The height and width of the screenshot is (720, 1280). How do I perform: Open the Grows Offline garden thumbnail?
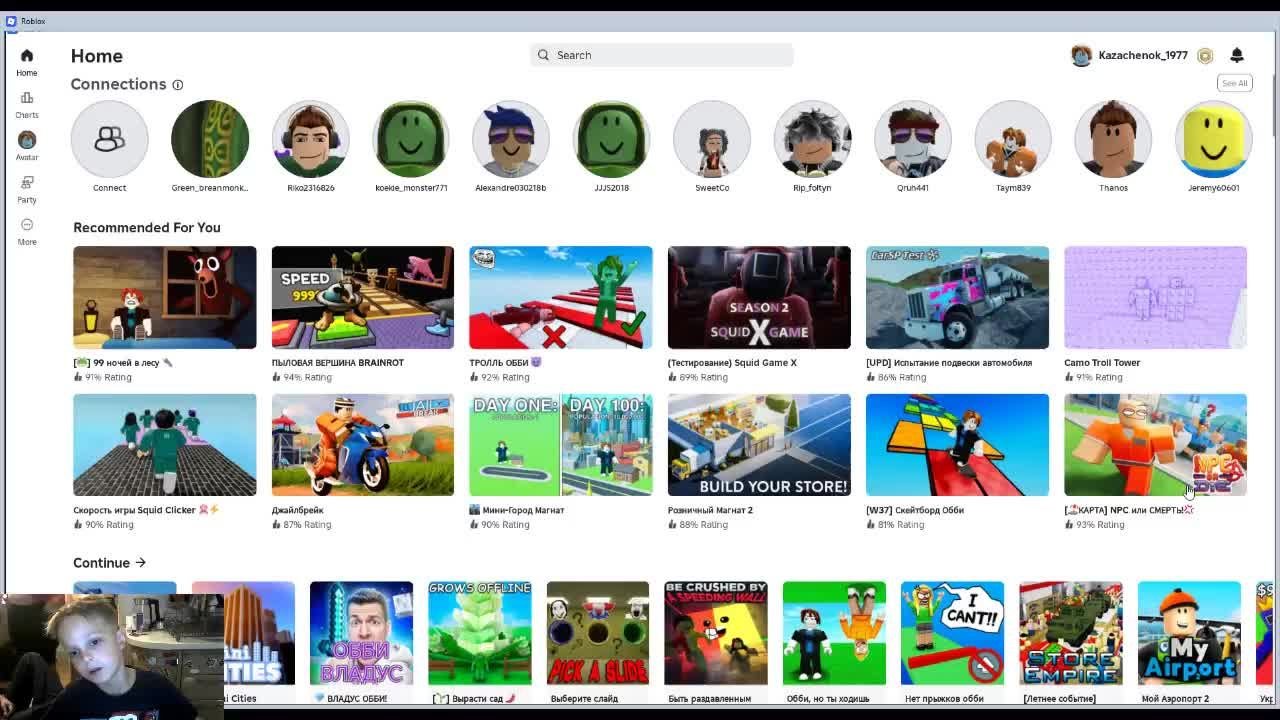pyautogui.click(x=480, y=633)
